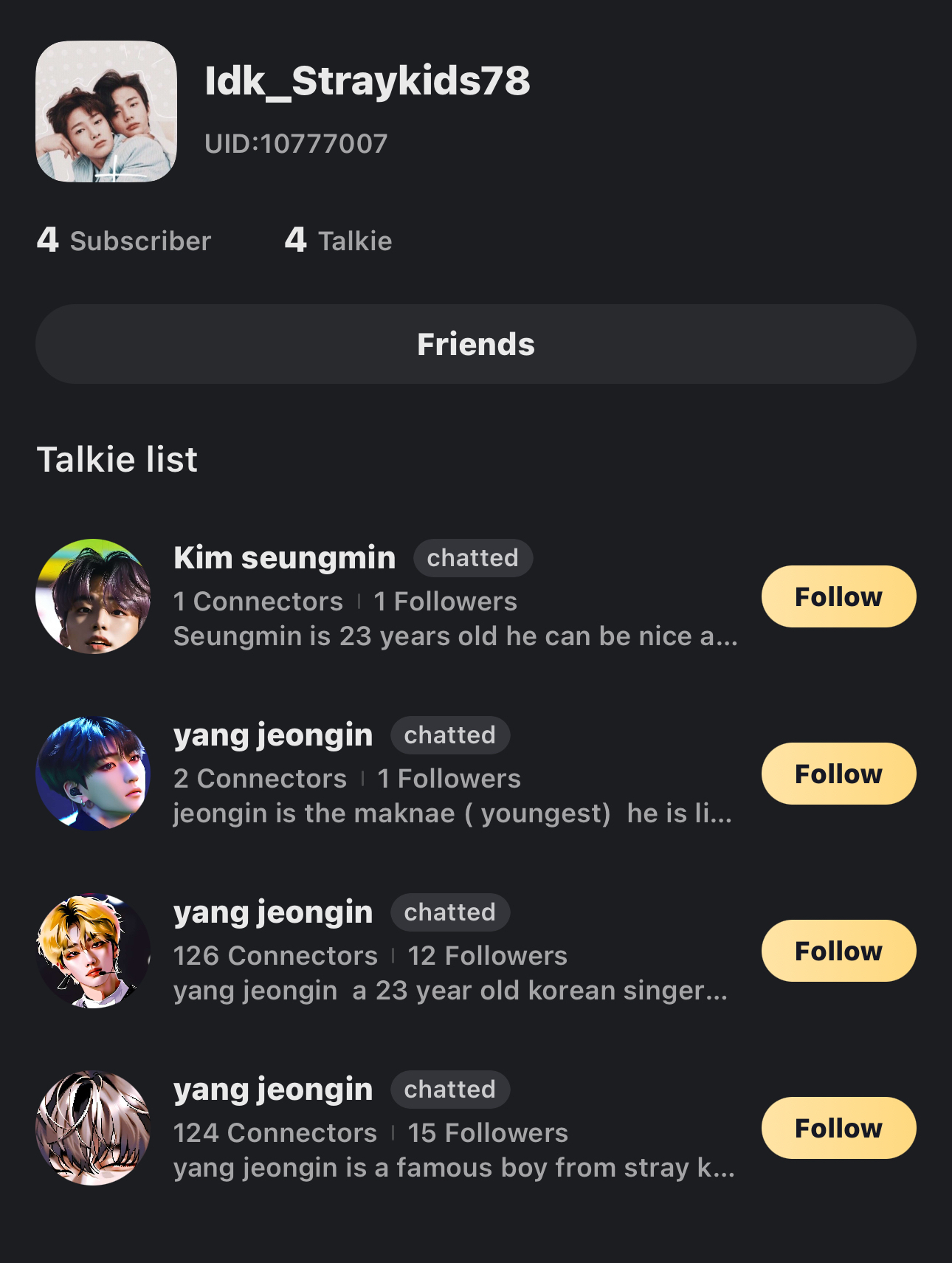Follow yang jeongin with 2 Connectors

click(838, 774)
